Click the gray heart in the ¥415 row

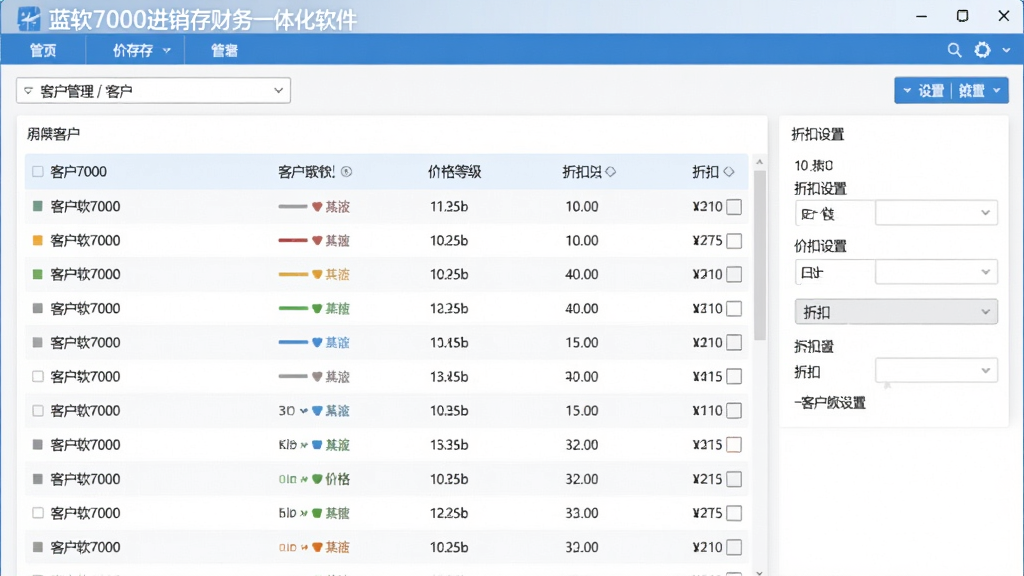click(x=317, y=377)
